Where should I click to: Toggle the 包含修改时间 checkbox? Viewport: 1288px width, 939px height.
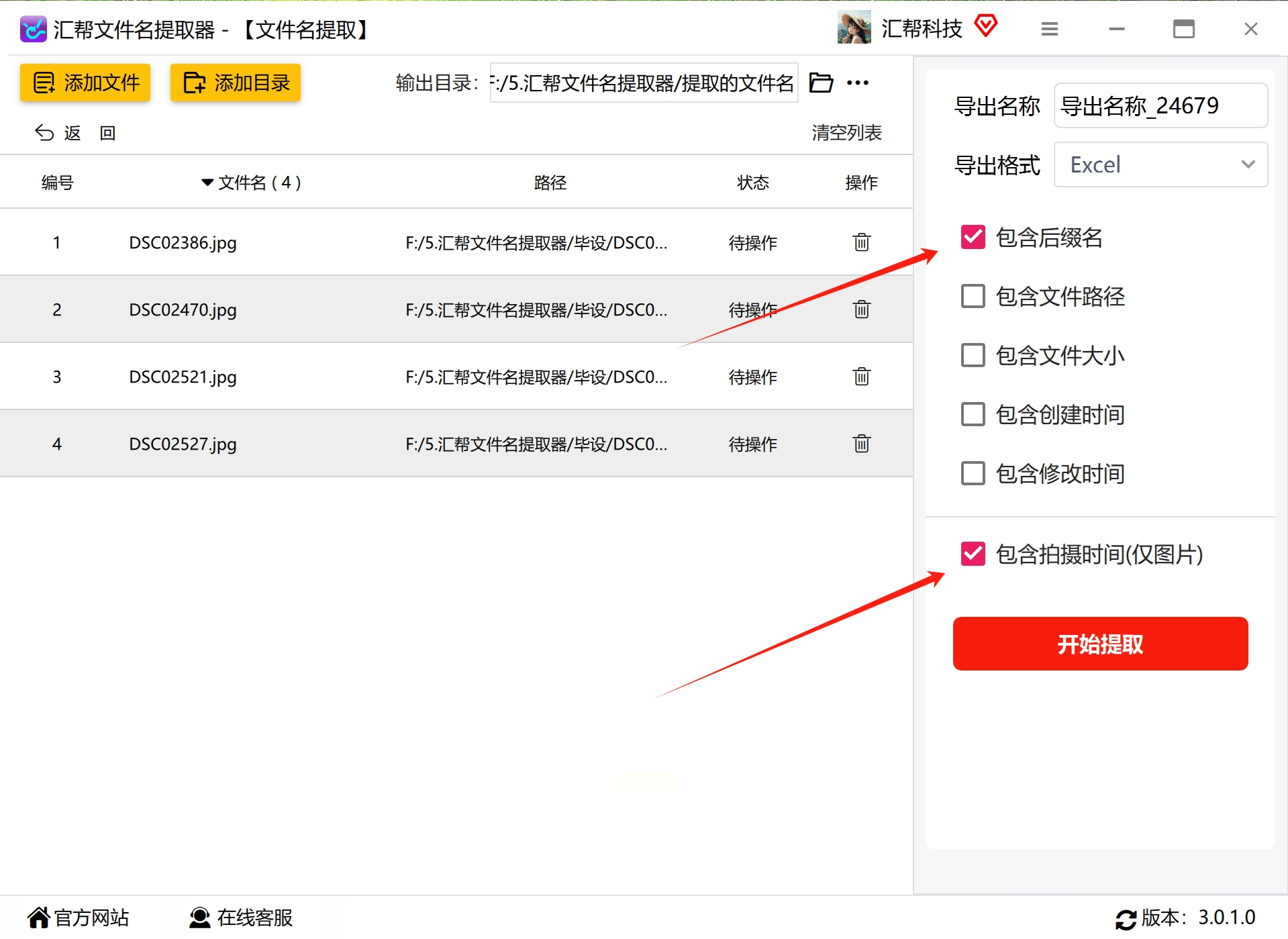(x=973, y=473)
